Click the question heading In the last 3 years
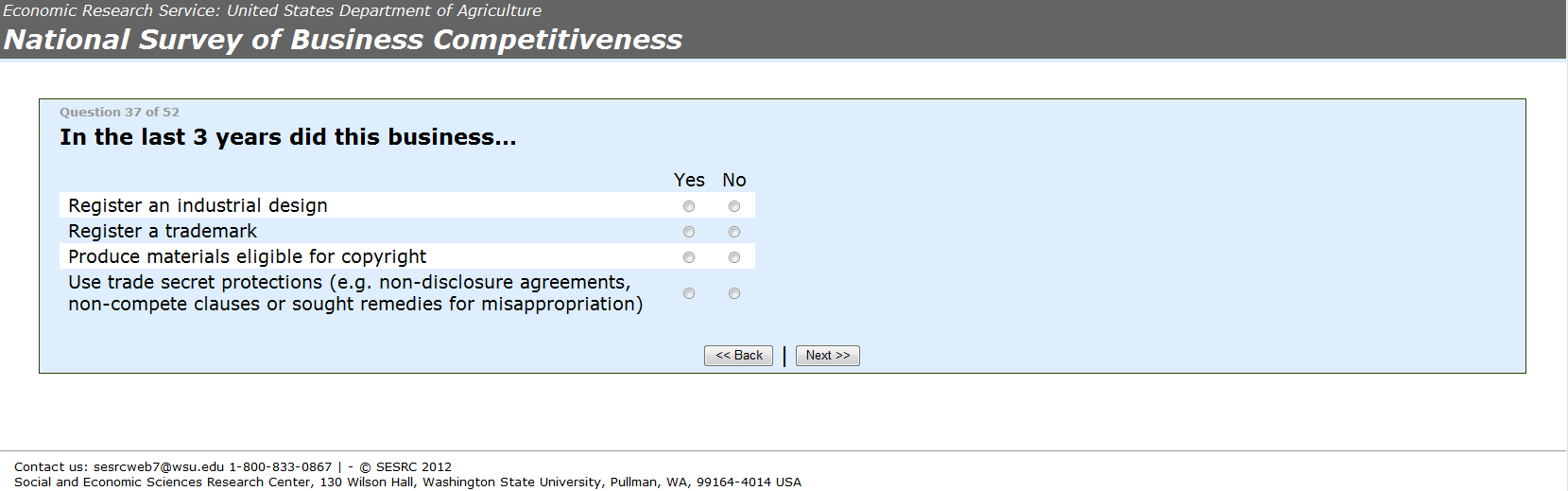The height and width of the screenshot is (491, 1568). pos(287,137)
